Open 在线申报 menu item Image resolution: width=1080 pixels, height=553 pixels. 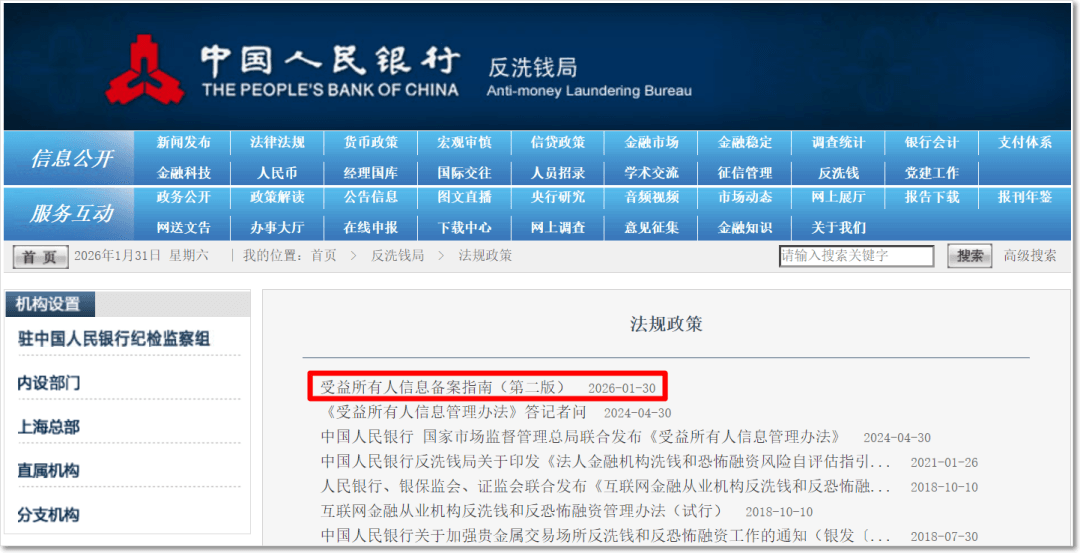[371, 227]
